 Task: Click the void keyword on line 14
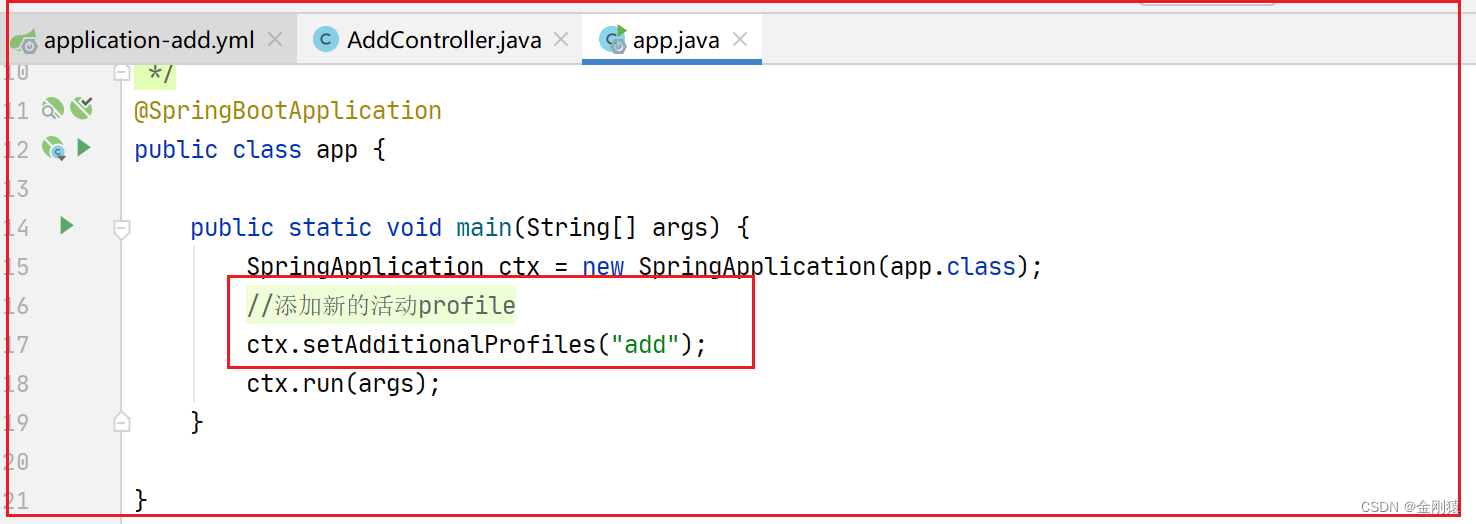[414, 228]
